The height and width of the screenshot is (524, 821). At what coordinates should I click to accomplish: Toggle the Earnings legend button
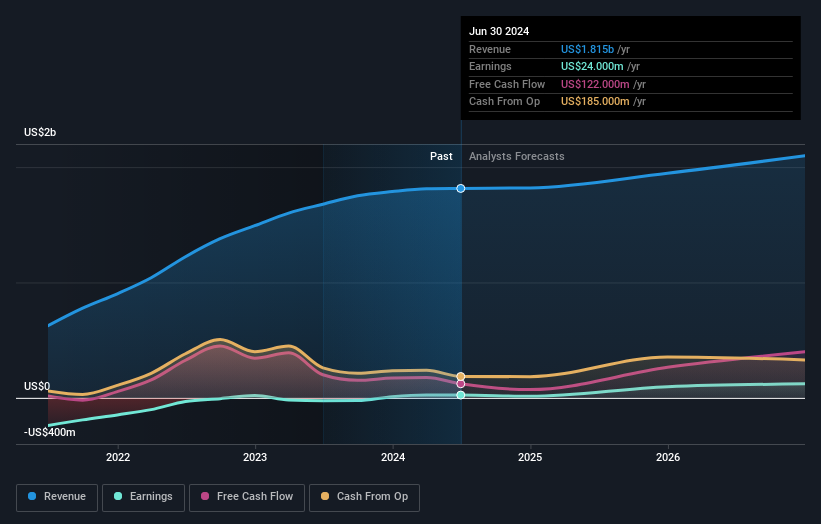click(143, 497)
